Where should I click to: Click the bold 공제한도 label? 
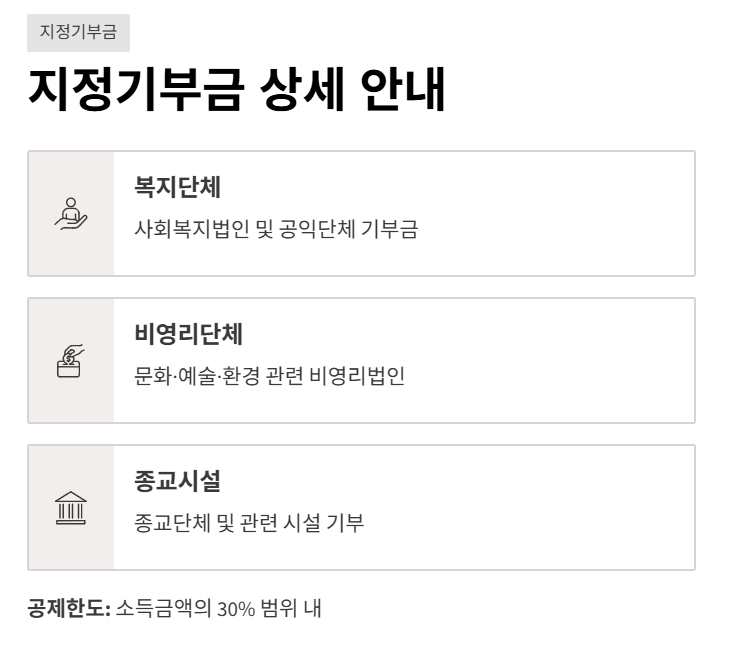69,608
